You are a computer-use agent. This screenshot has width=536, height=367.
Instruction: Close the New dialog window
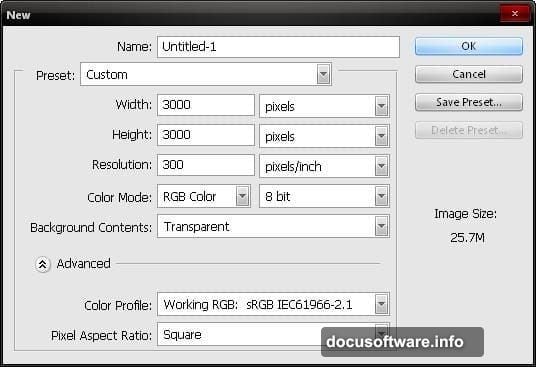coord(514,13)
